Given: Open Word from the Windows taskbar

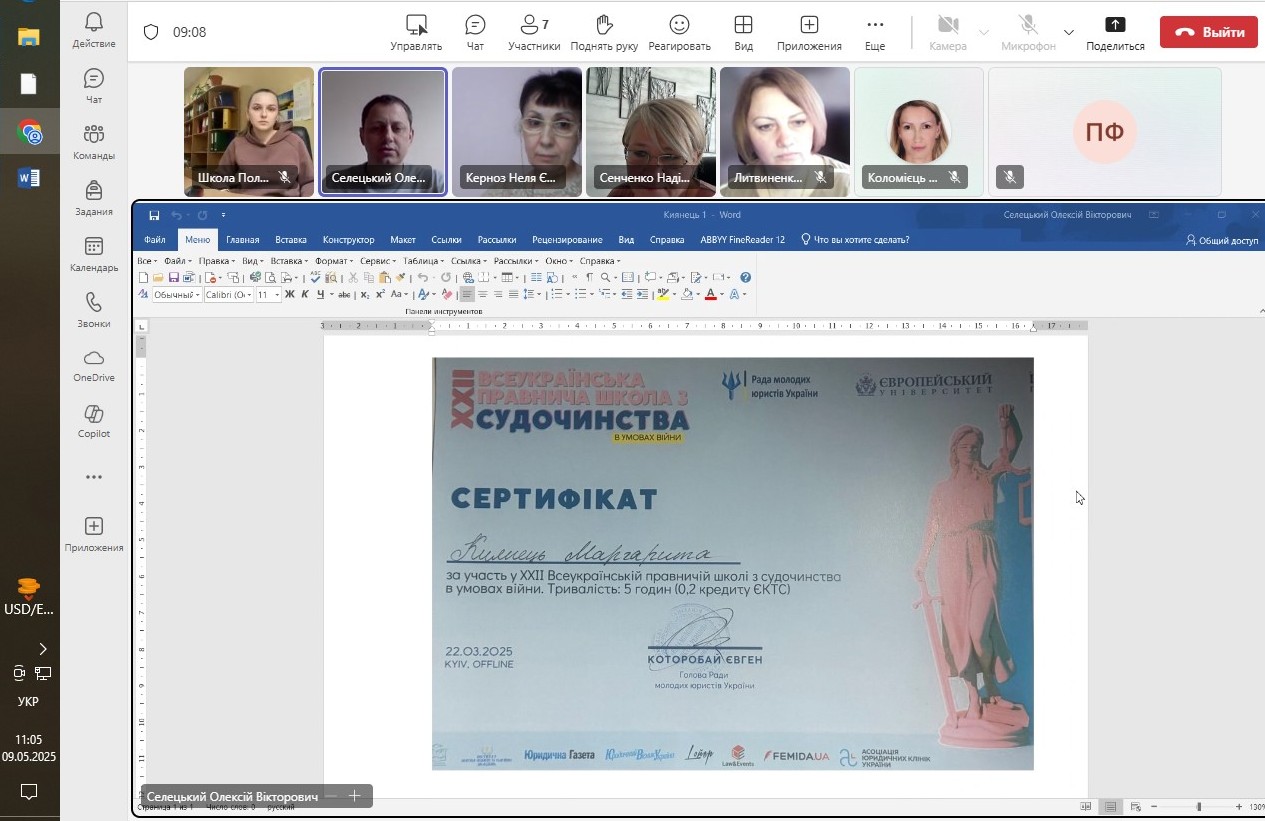Looking at the screenshot, I should (29, 178).
